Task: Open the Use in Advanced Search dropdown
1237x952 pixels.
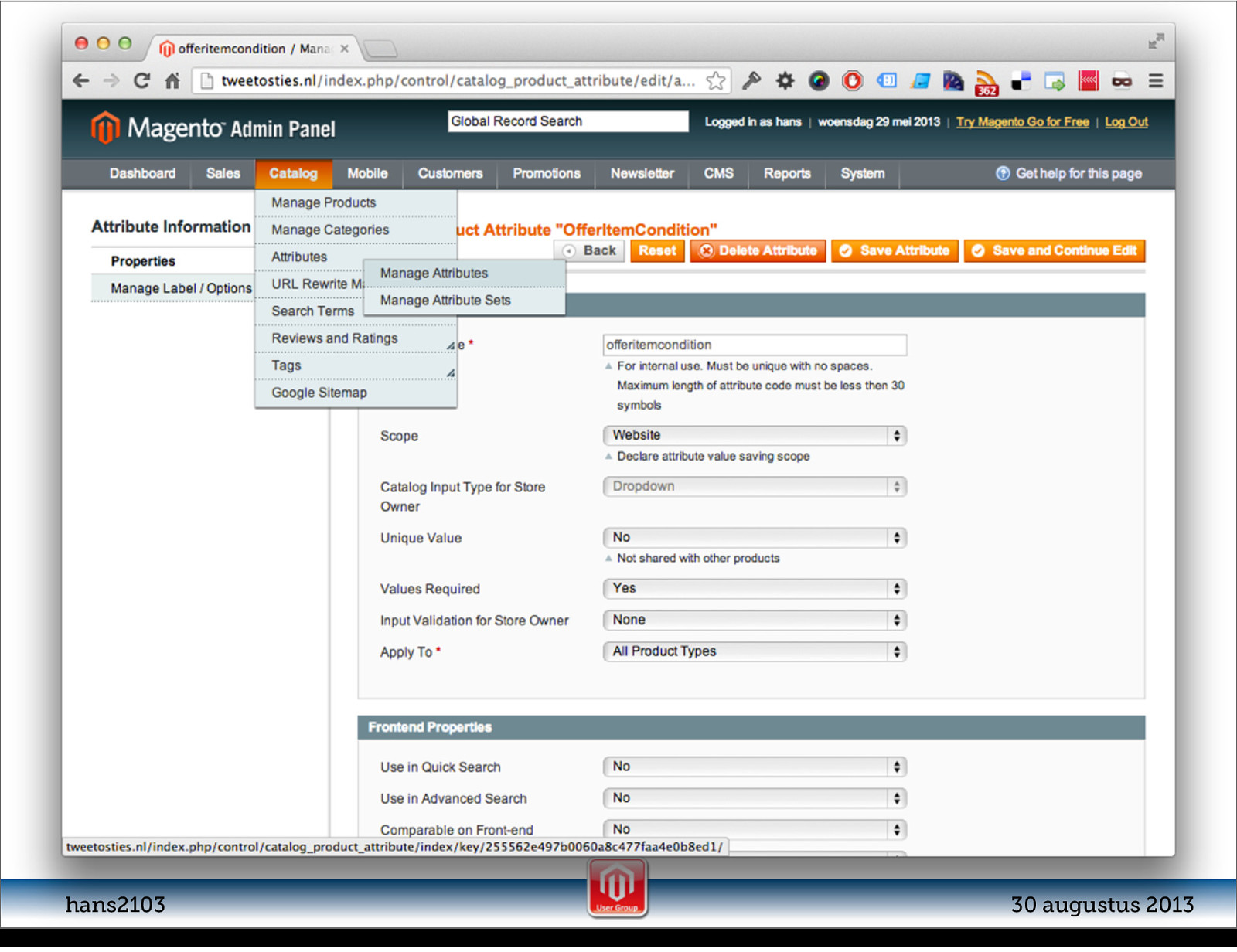Action: coord(755,798)
